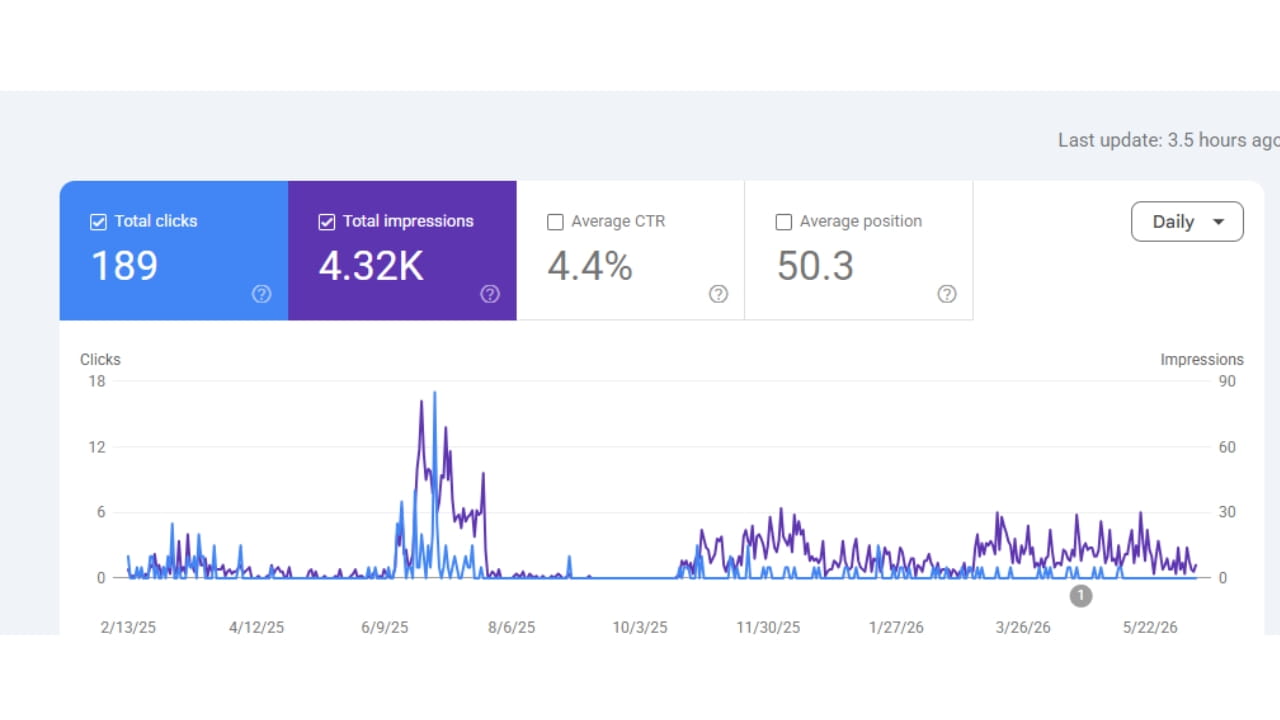Enable the Average CTR checkbox
The width and height of the screenshot is (1280, 720).
555,222
